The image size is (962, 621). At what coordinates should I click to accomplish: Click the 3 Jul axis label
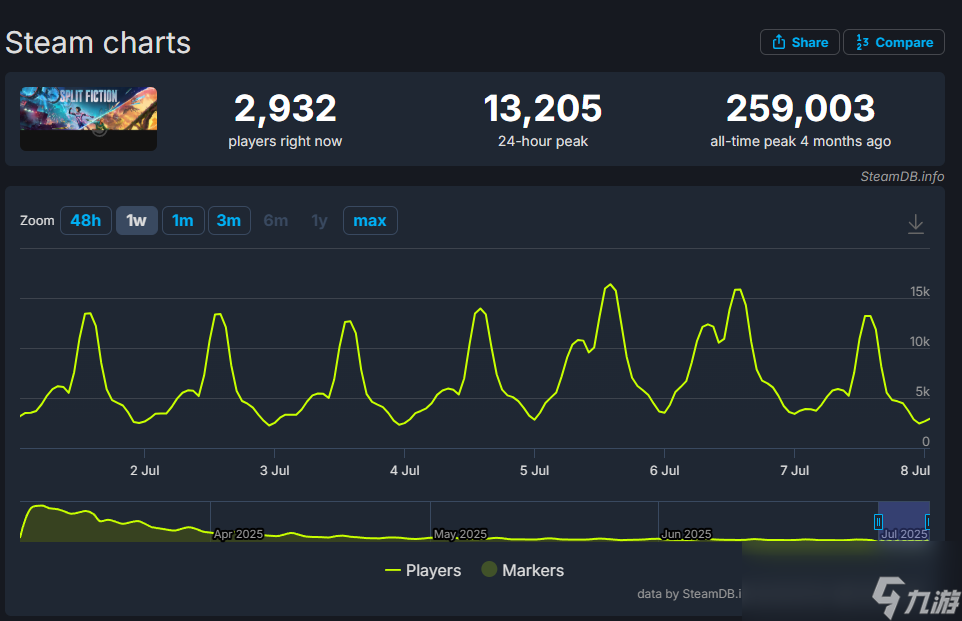274,470
